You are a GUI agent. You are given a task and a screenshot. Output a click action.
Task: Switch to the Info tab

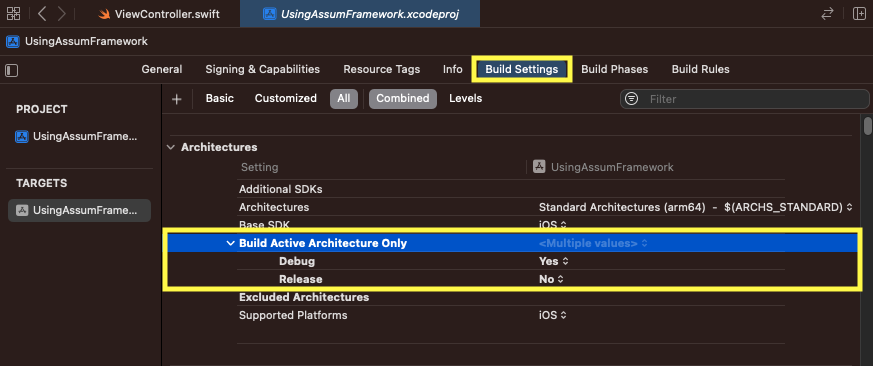(453, 70)
